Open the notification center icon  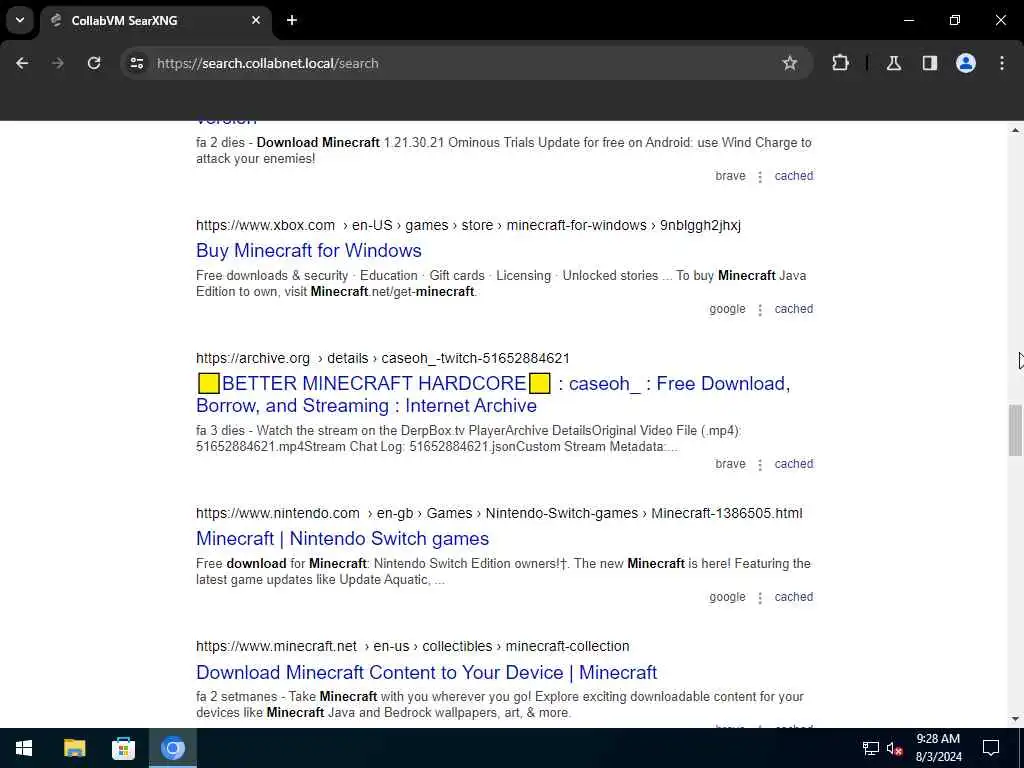tap(991, 748)
